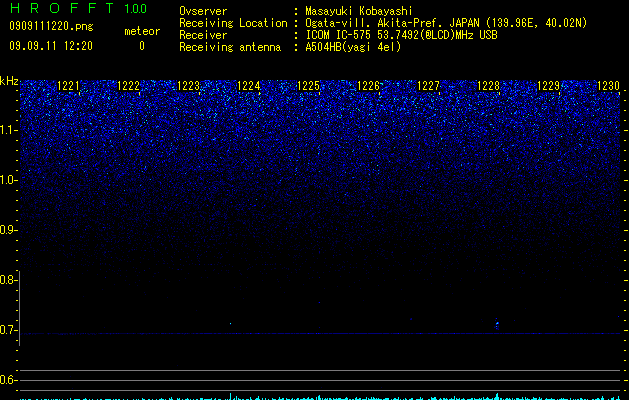The width and height of the screenshot is (629, 400).
Task: Click the 1222 time marker
Action: (x=128, y=86)
